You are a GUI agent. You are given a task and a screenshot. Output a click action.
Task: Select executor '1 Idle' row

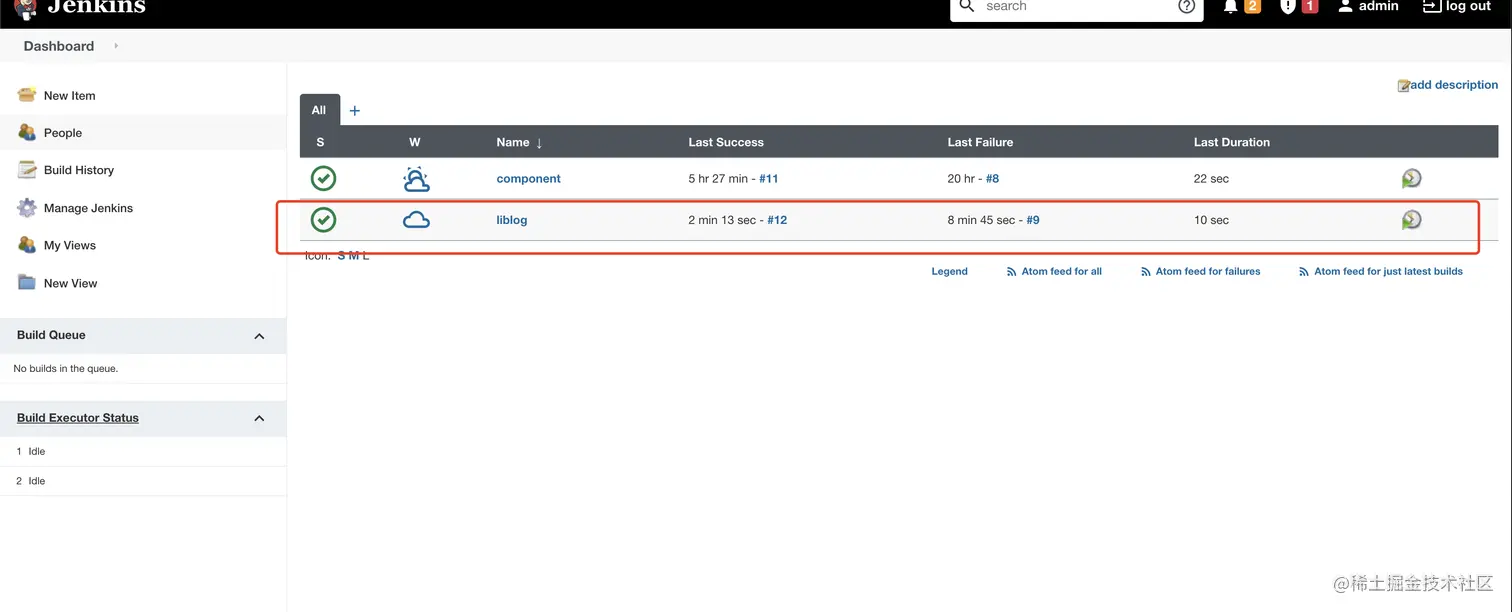143,452
